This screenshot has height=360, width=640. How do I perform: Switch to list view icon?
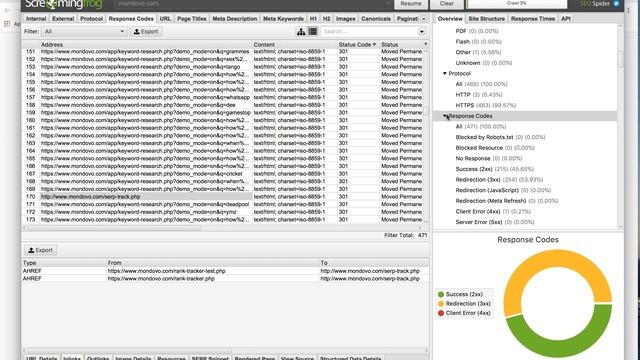point(313,31)
